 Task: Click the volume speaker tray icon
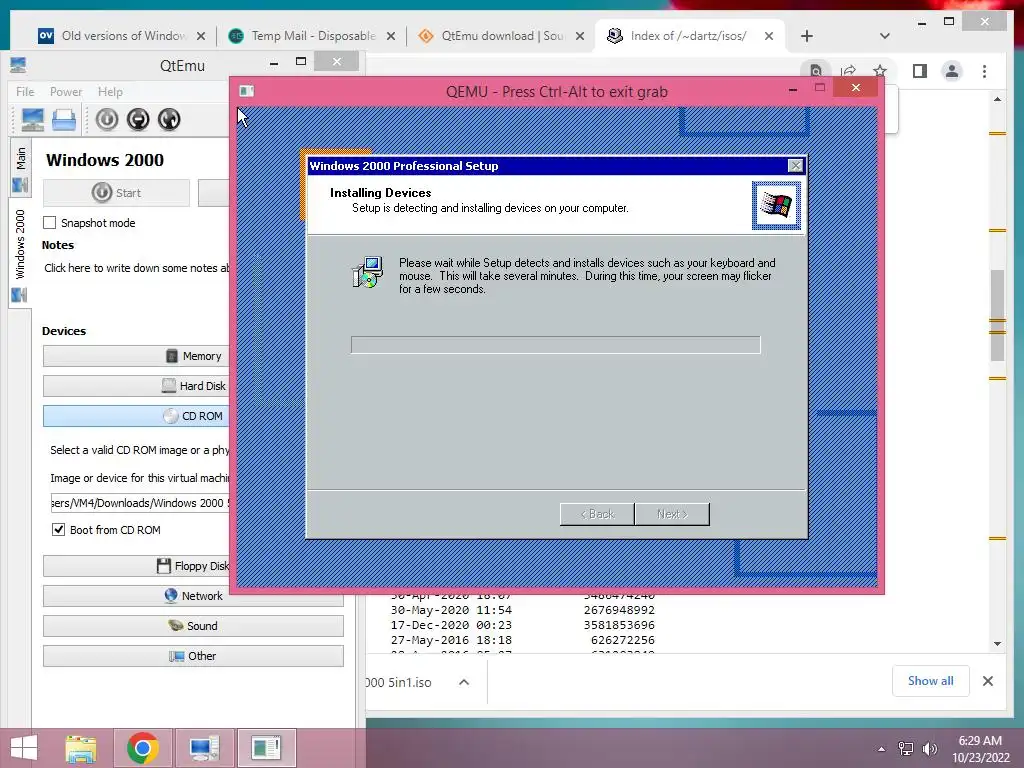click(x=930, y=749)
